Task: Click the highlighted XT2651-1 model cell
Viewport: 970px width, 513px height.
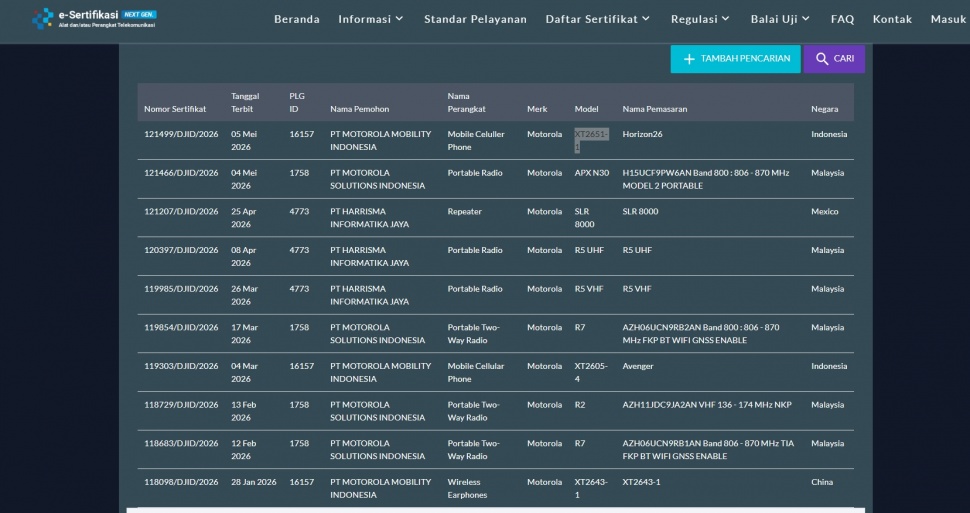Action: tap(591, 140)
